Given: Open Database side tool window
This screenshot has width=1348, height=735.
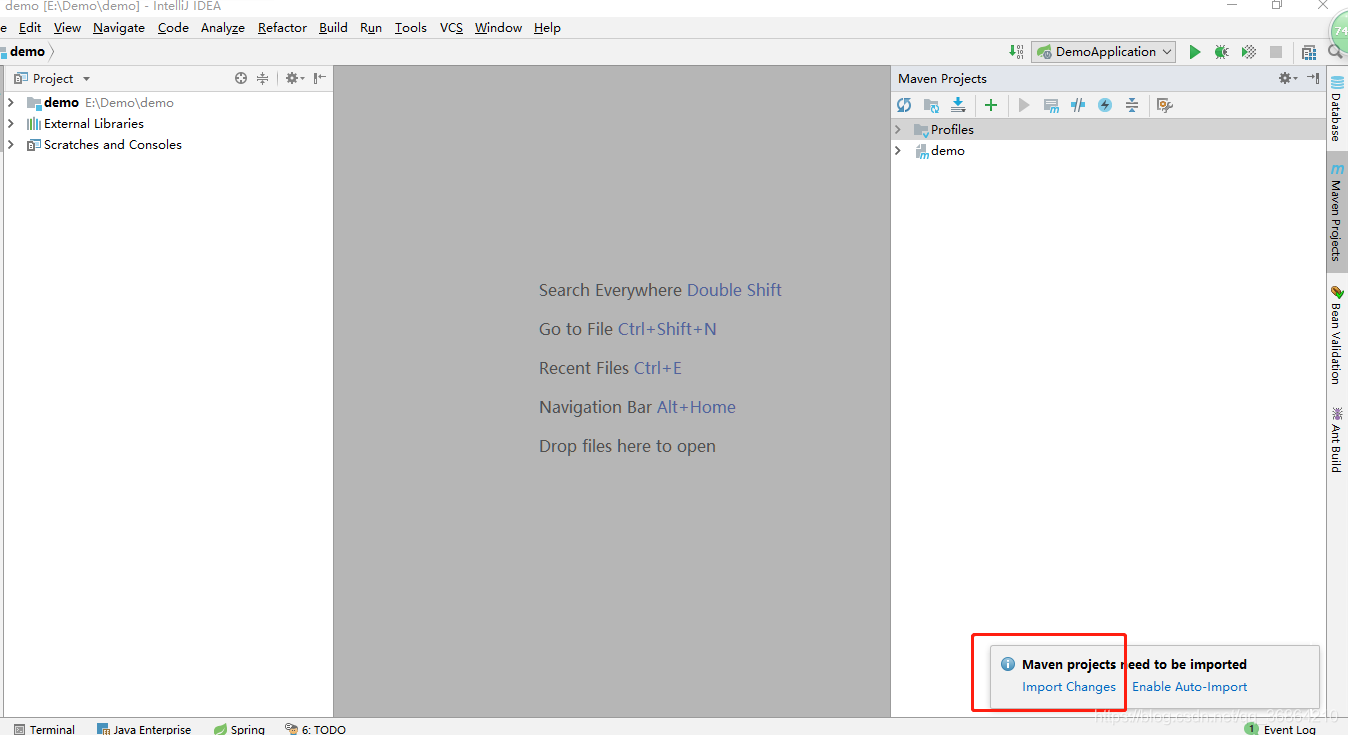Looking at the screenshot, I should (1336, 109).
